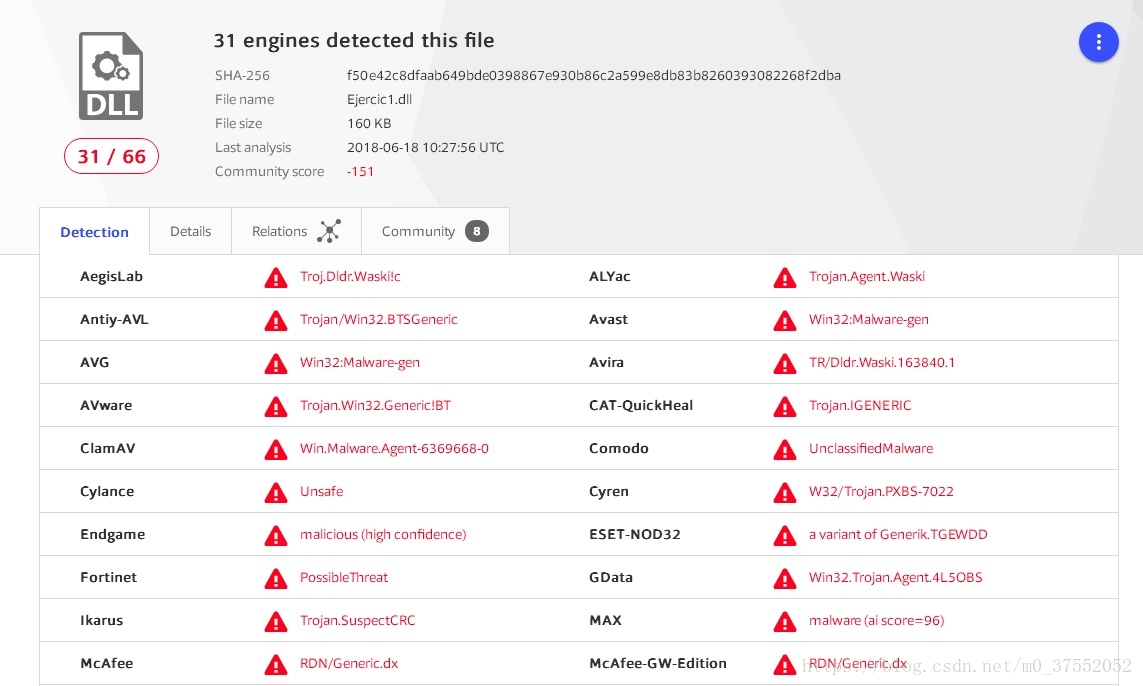Click the warning icon in Fortinet row
This screenshot has width=1143, height=686.
tap(276, 579)
